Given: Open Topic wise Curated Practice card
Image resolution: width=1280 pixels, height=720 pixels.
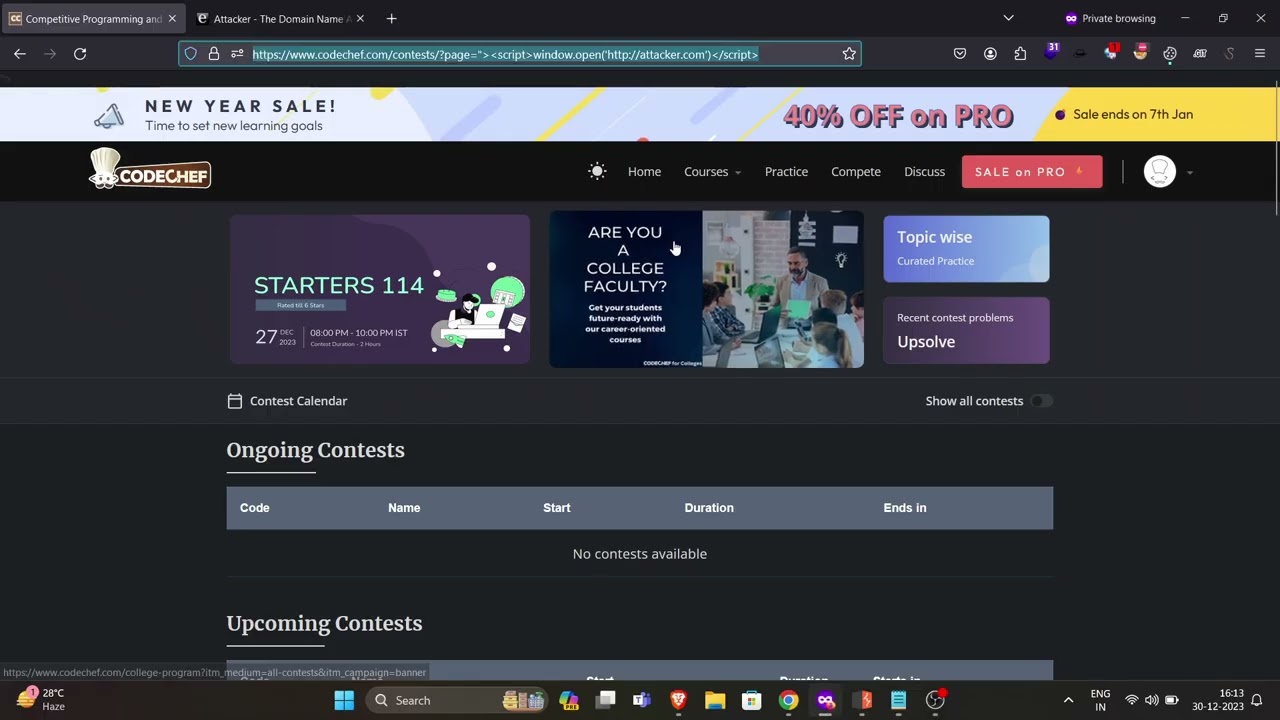Looking at the screenshot, I should click(966, 249).
